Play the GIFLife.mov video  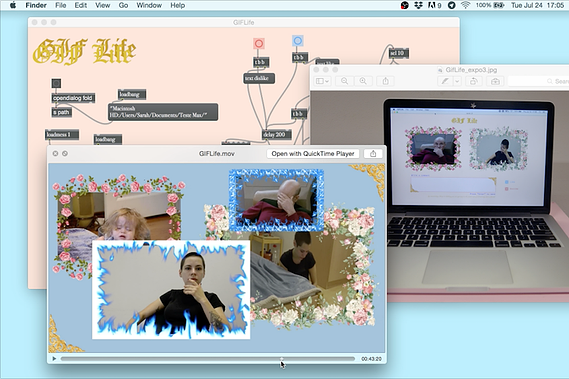pos(54,359)
